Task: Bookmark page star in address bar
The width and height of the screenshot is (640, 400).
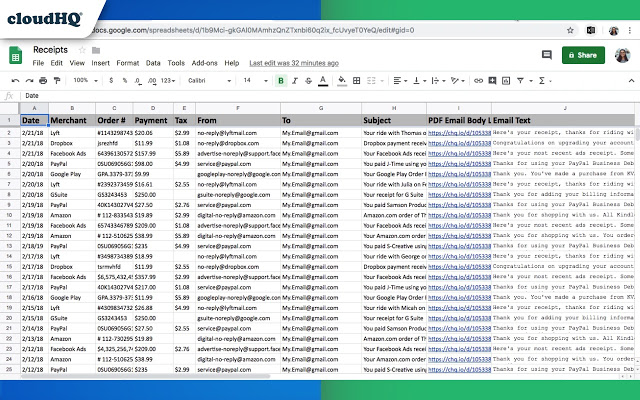Action: [x=570, y=30]
